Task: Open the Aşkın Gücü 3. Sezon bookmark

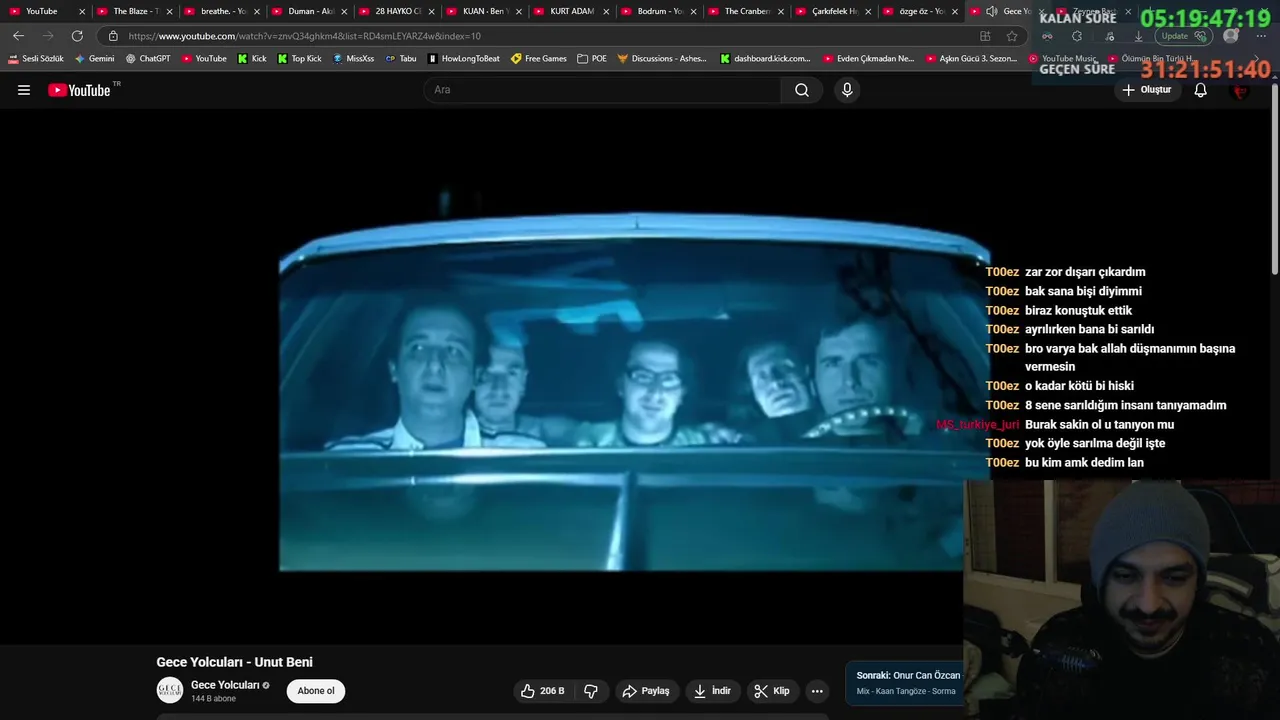Action: click(x=972, y=59)
